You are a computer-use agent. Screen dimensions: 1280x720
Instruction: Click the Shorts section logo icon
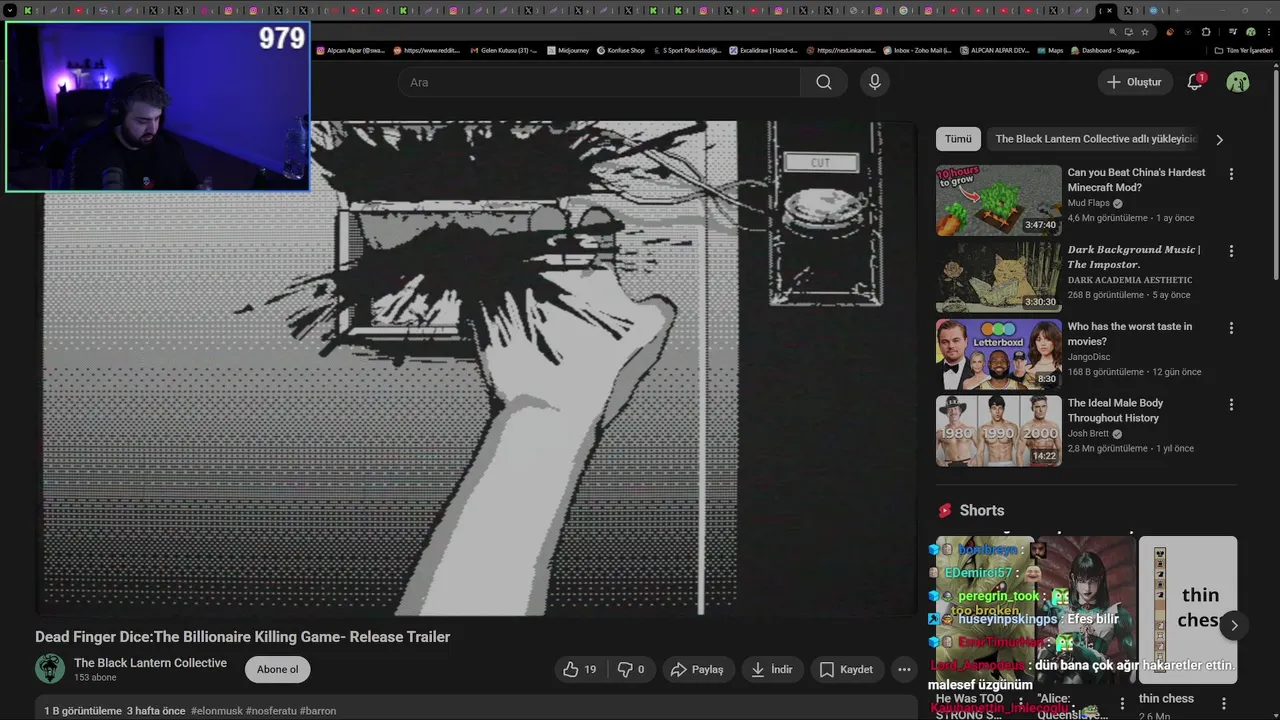(x=945, y=511)
